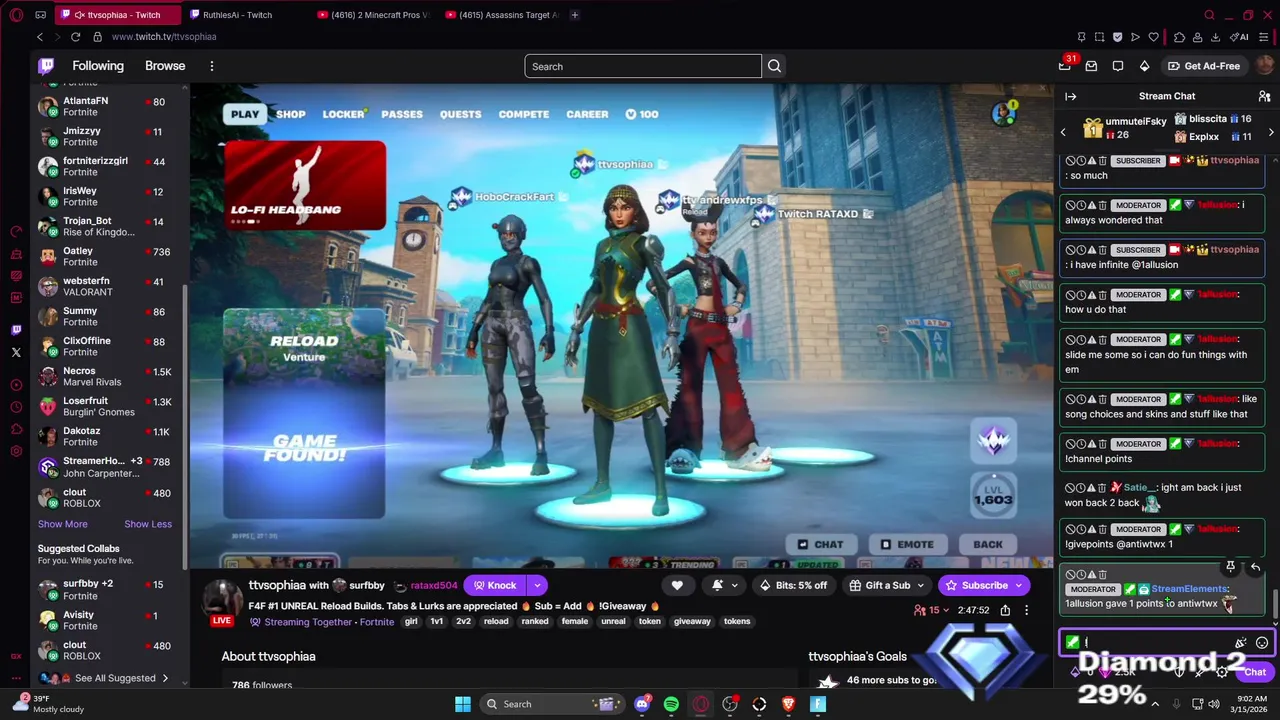Open the Browse tab

click(165, 66)
